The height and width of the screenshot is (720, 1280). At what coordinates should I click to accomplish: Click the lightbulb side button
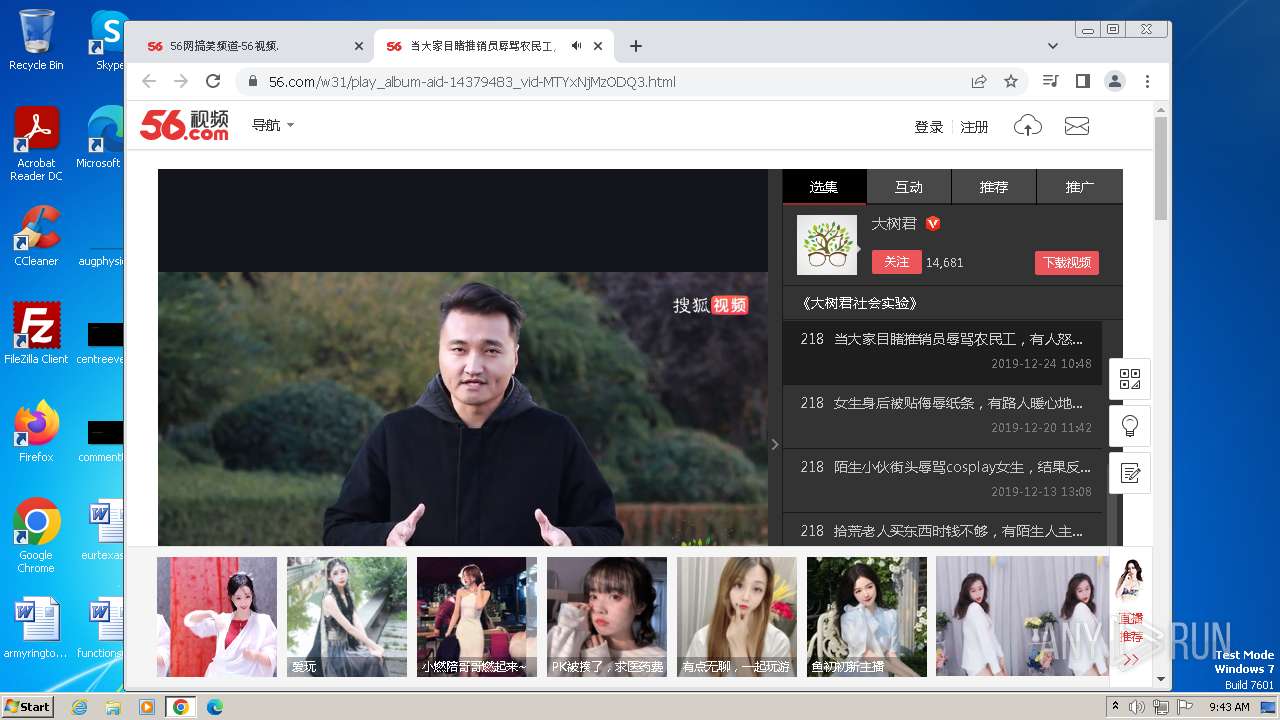coord(1130,426)
